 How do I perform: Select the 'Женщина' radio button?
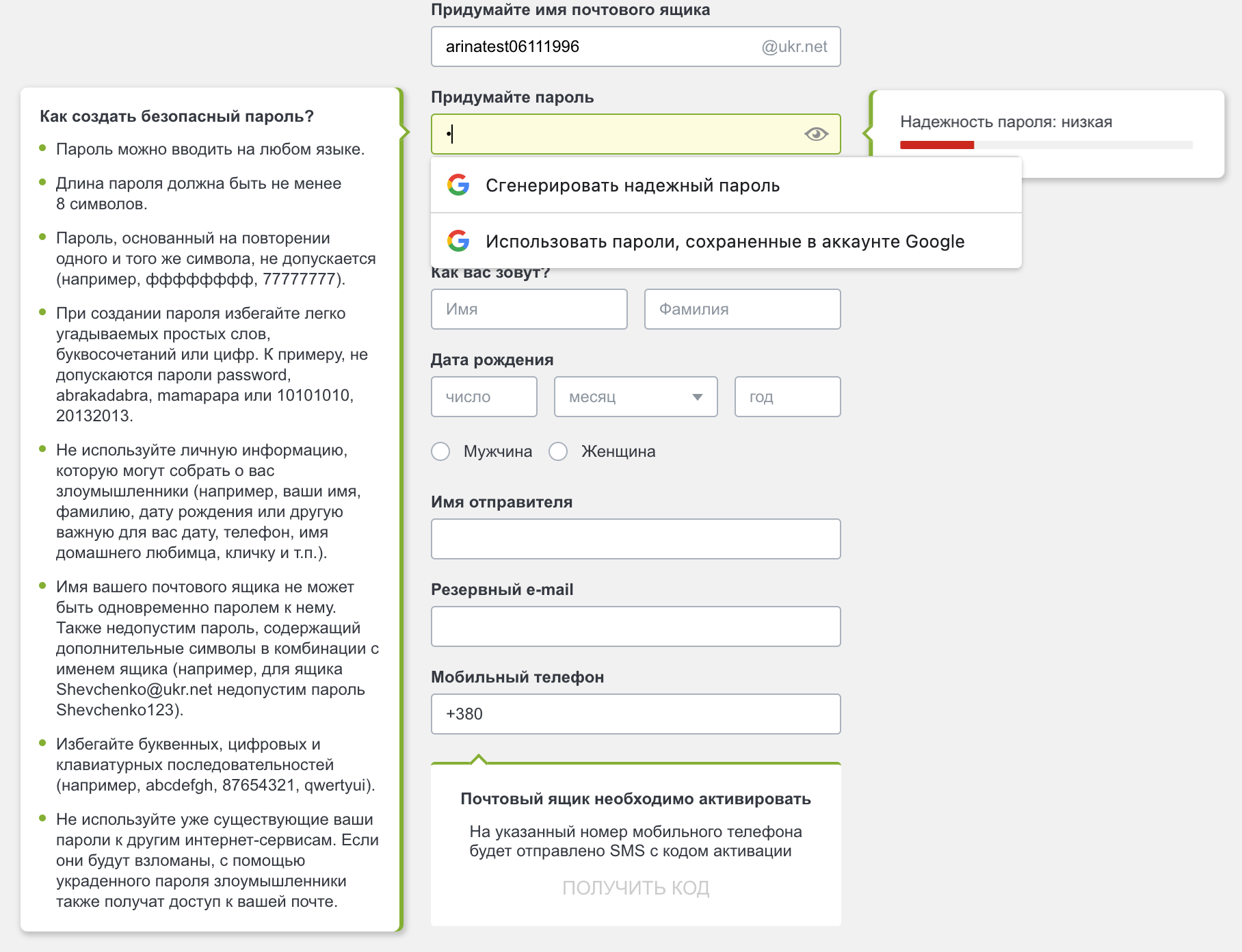(559, 451)
